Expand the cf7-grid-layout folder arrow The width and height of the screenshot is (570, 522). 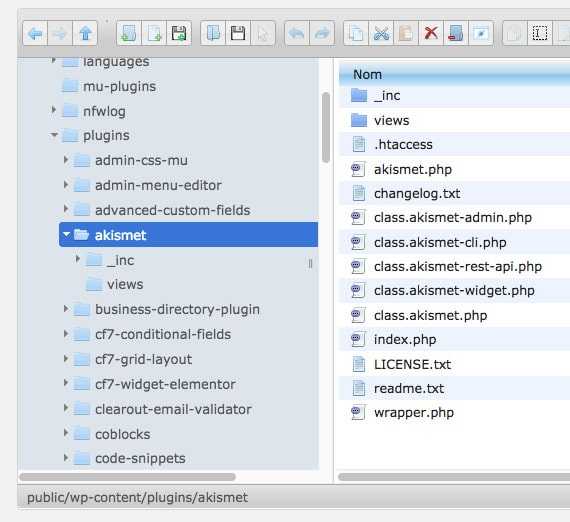(x=66, y=358)
